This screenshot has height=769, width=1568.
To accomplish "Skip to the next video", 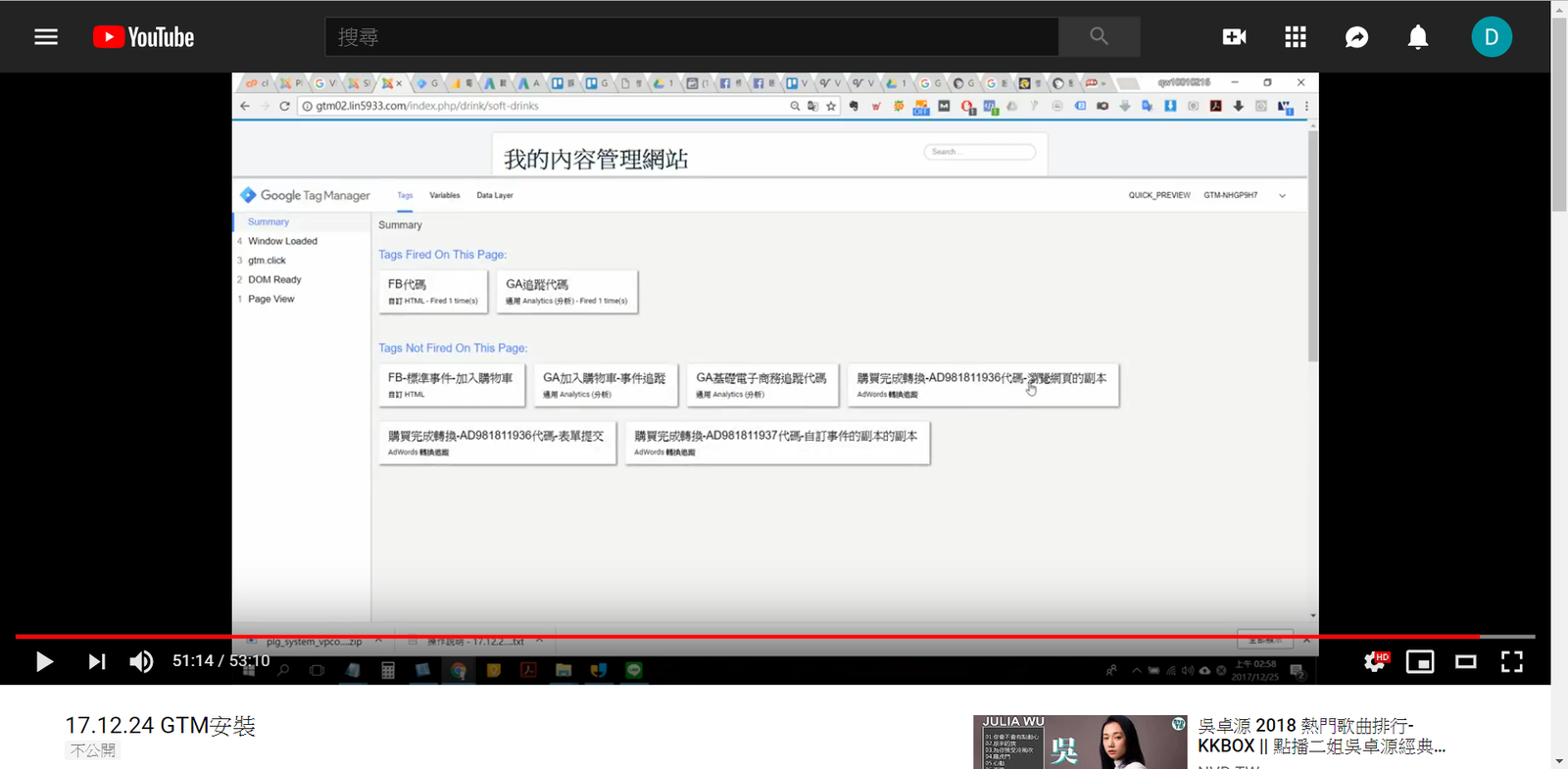I will pyautogui.click(x=96, y=662).
